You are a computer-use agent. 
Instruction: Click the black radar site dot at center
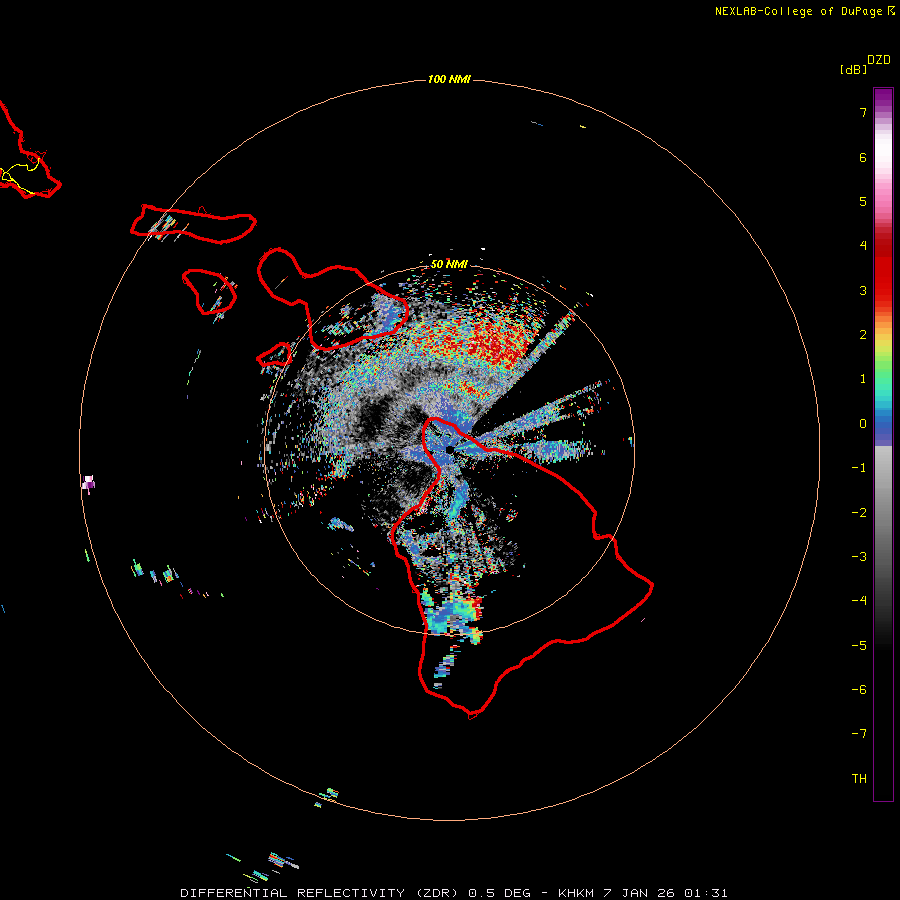pos(449,449)
